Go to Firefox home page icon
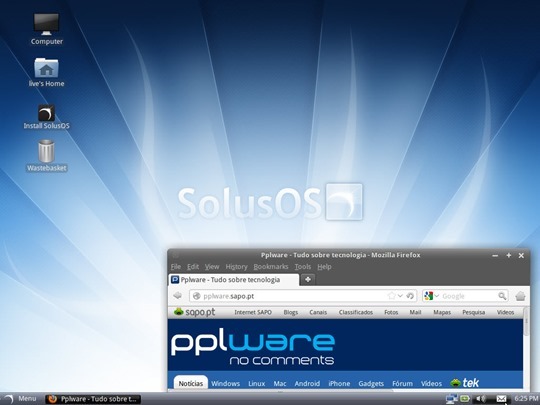This screenshot has width=540, height=405. coord(520,296)
